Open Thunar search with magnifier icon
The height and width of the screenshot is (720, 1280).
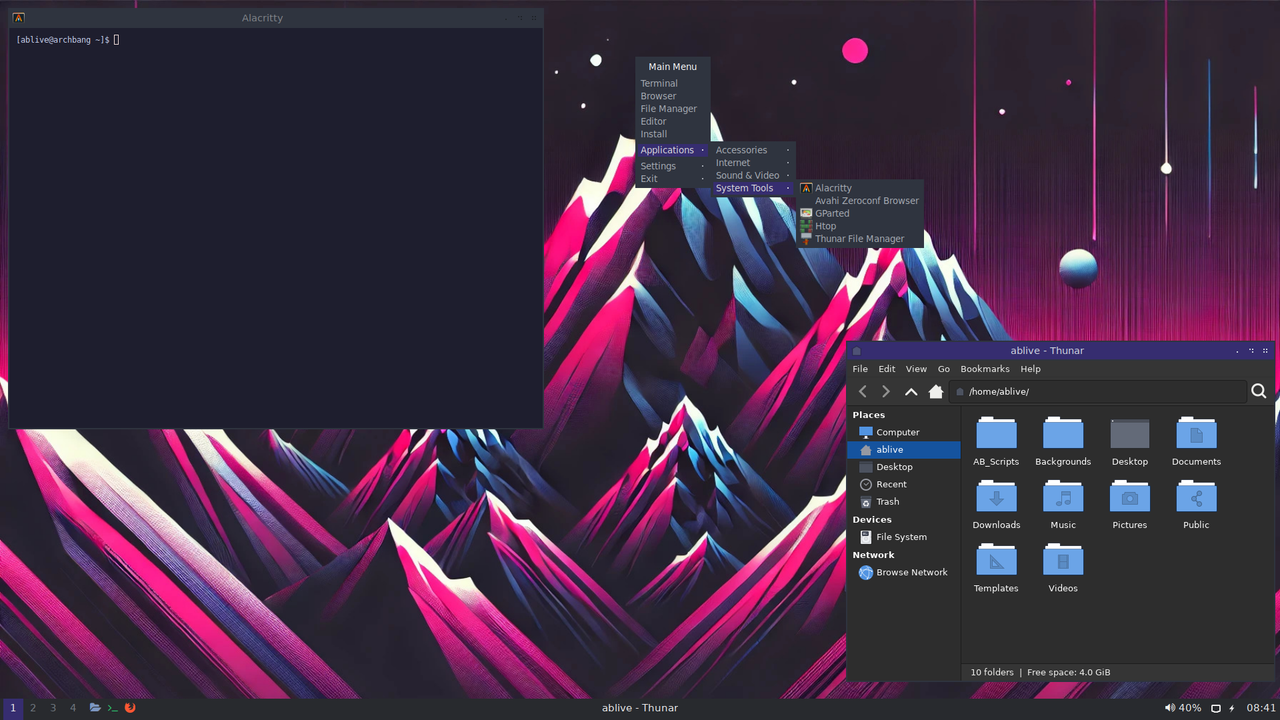(1259, 392)
